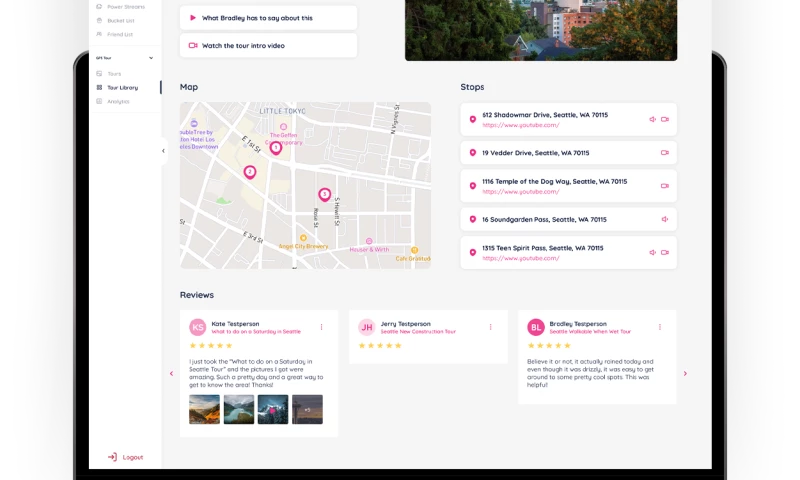
Task: Click pin icon for 1315 Teen Spirit Pass
Action: [472, 252]
